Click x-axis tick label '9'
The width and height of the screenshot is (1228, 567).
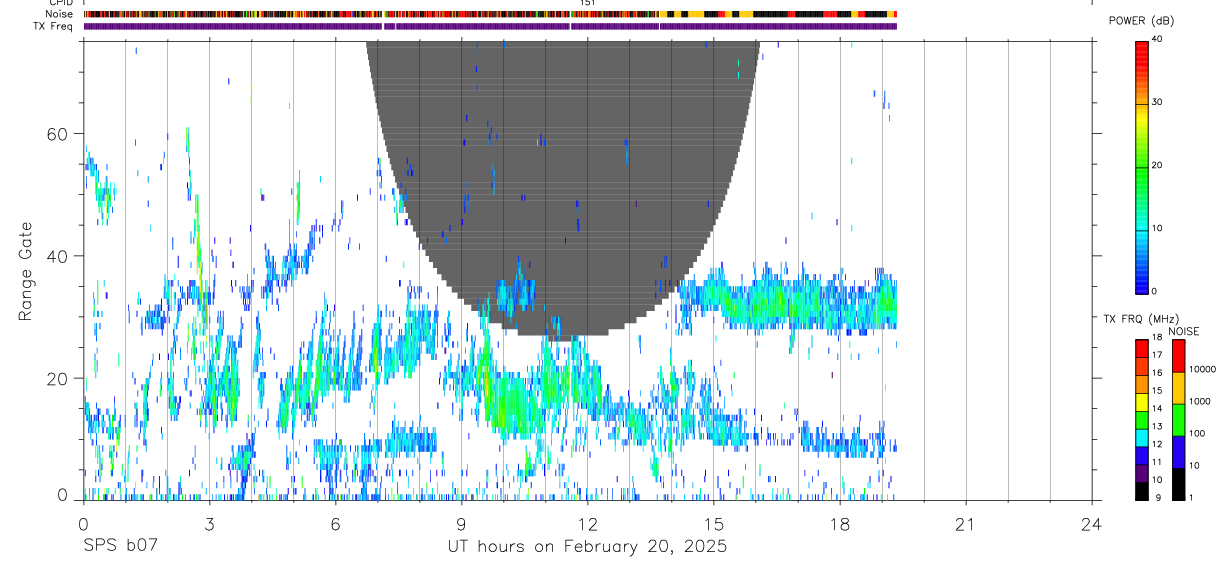tap(461, 524)
